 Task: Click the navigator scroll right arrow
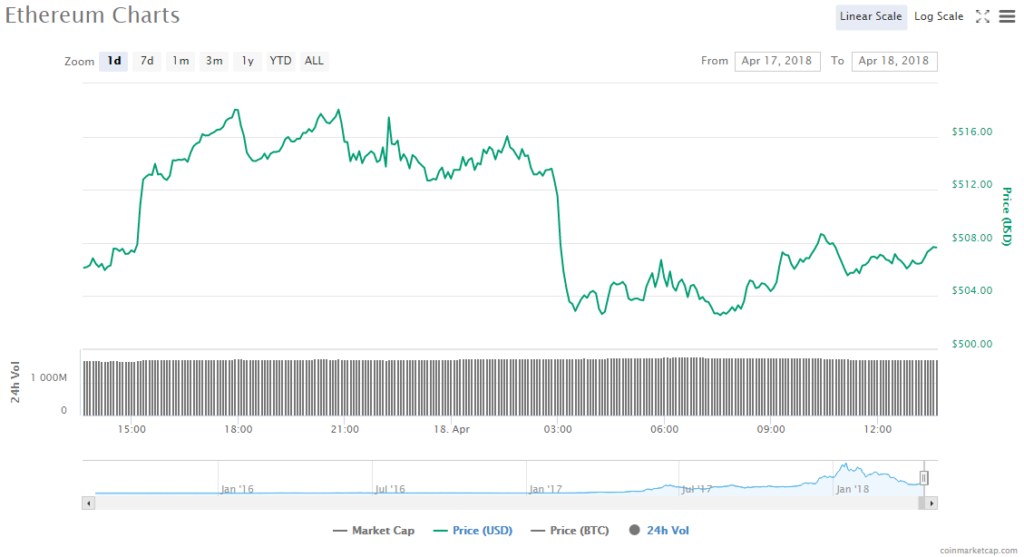[932, 503]
